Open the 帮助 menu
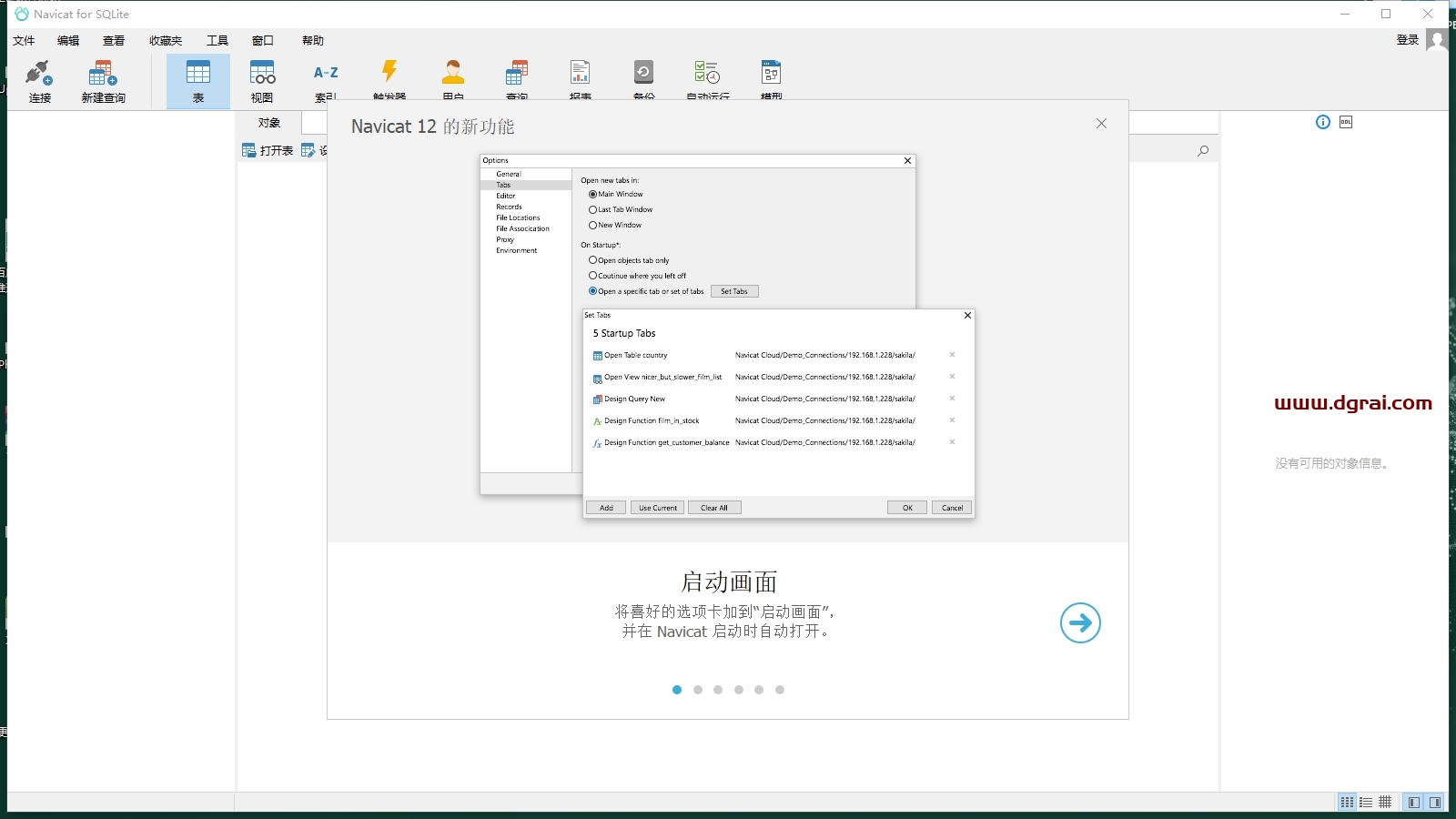Viewport: 1456px width, 819px height. coord(313,40)
